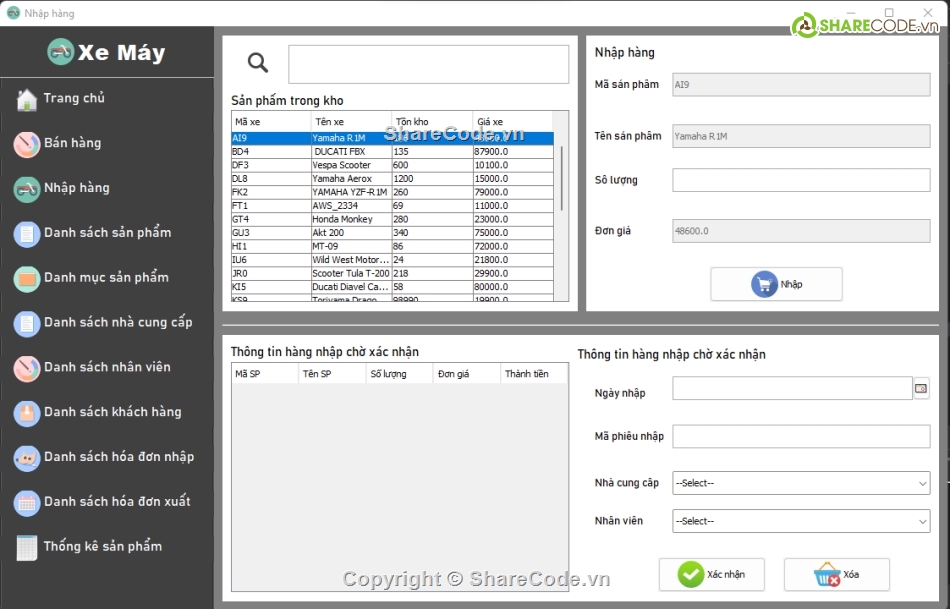Screen dimensions: 950x609
Task: Click the Thống kê sản phẩm icon
Action: pos(27,547)
